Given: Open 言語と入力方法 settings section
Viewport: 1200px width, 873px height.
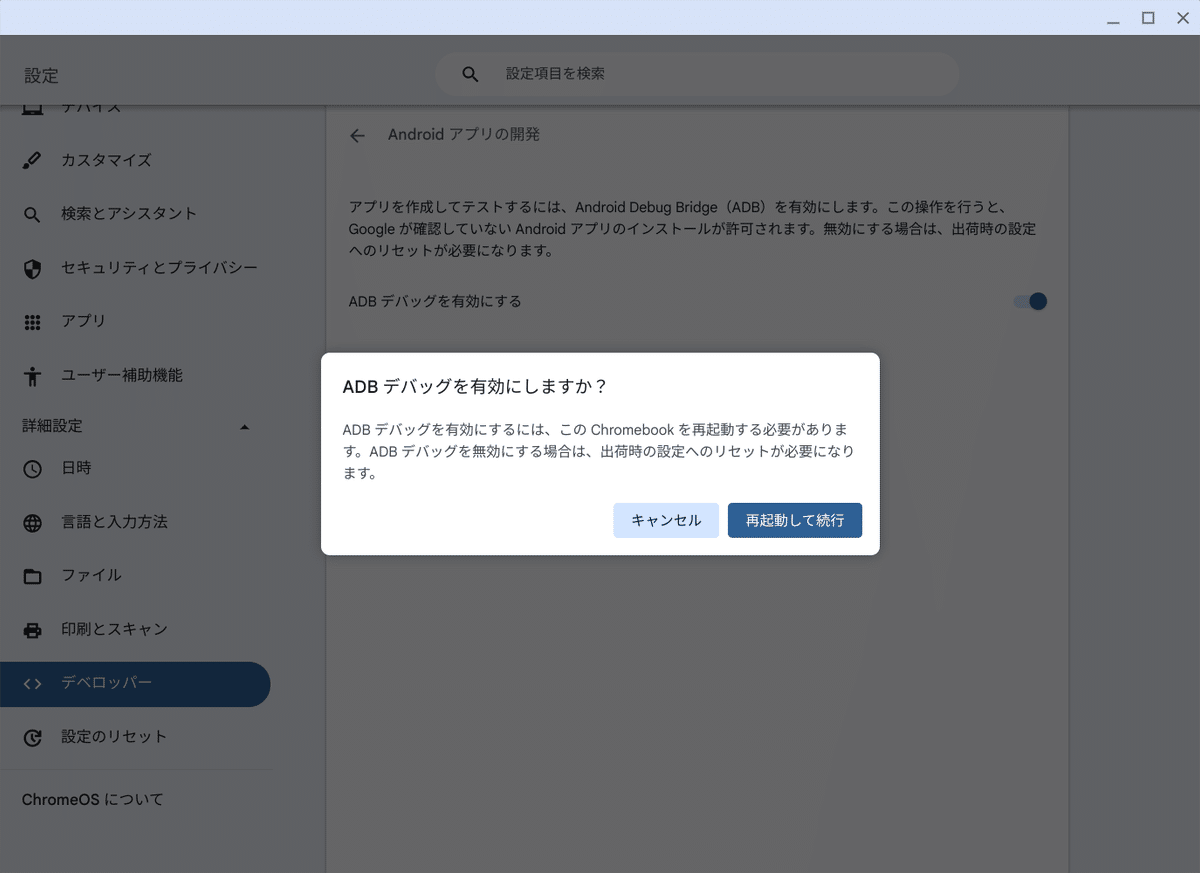Looking at the screenshot, I should click(x=135, y=522).
